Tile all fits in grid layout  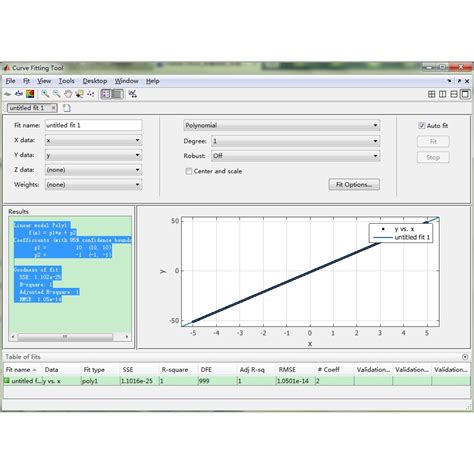point(431,94)
